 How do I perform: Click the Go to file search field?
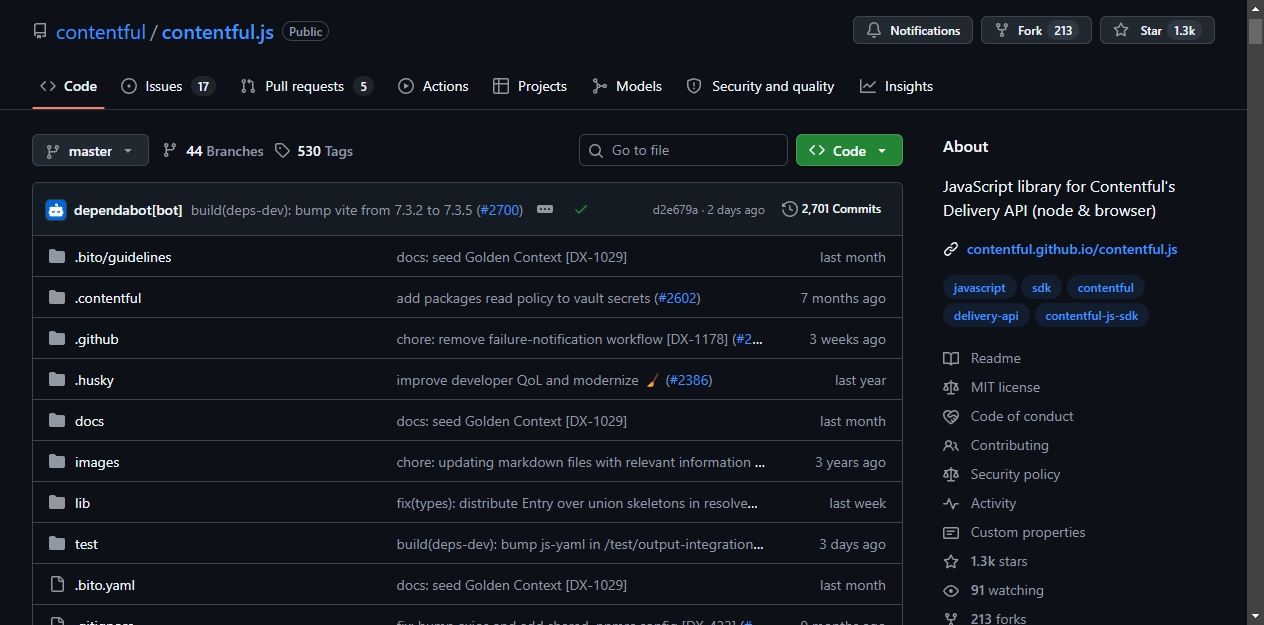click(683, 150)
